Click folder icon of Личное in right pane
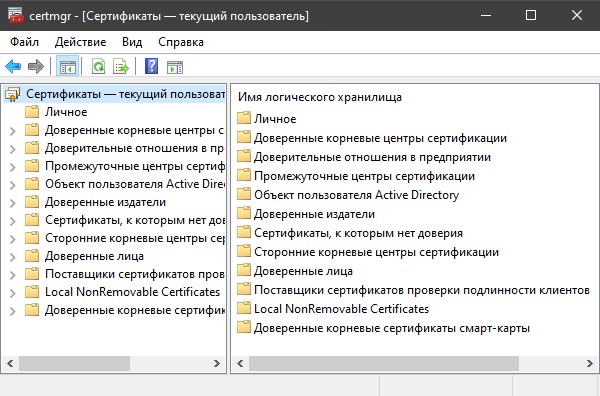The image size is (600, 396). (x=244, y=118)
